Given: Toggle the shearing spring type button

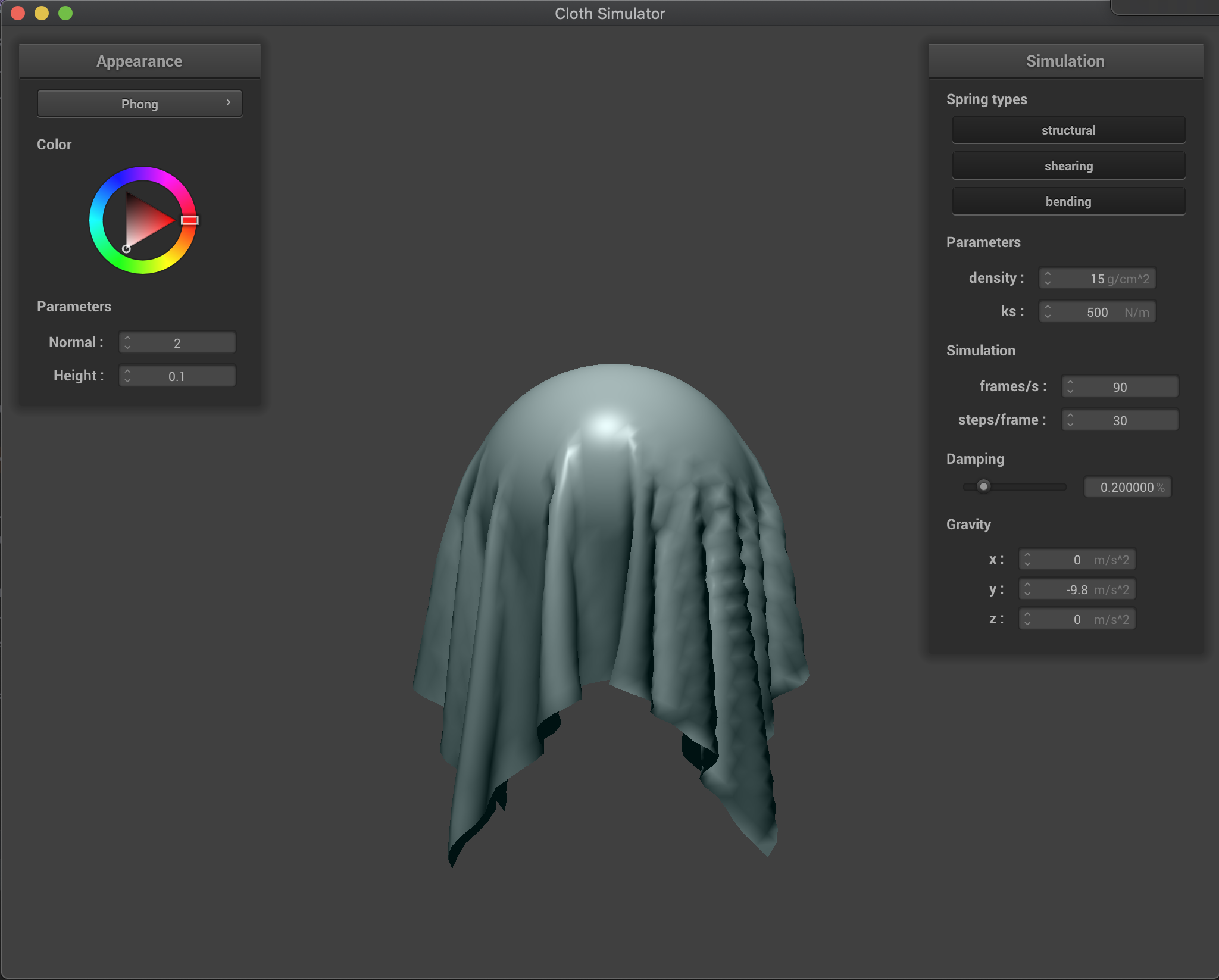Looking at the screenshot, I should pyautogui.click(x=1068, y=166).
